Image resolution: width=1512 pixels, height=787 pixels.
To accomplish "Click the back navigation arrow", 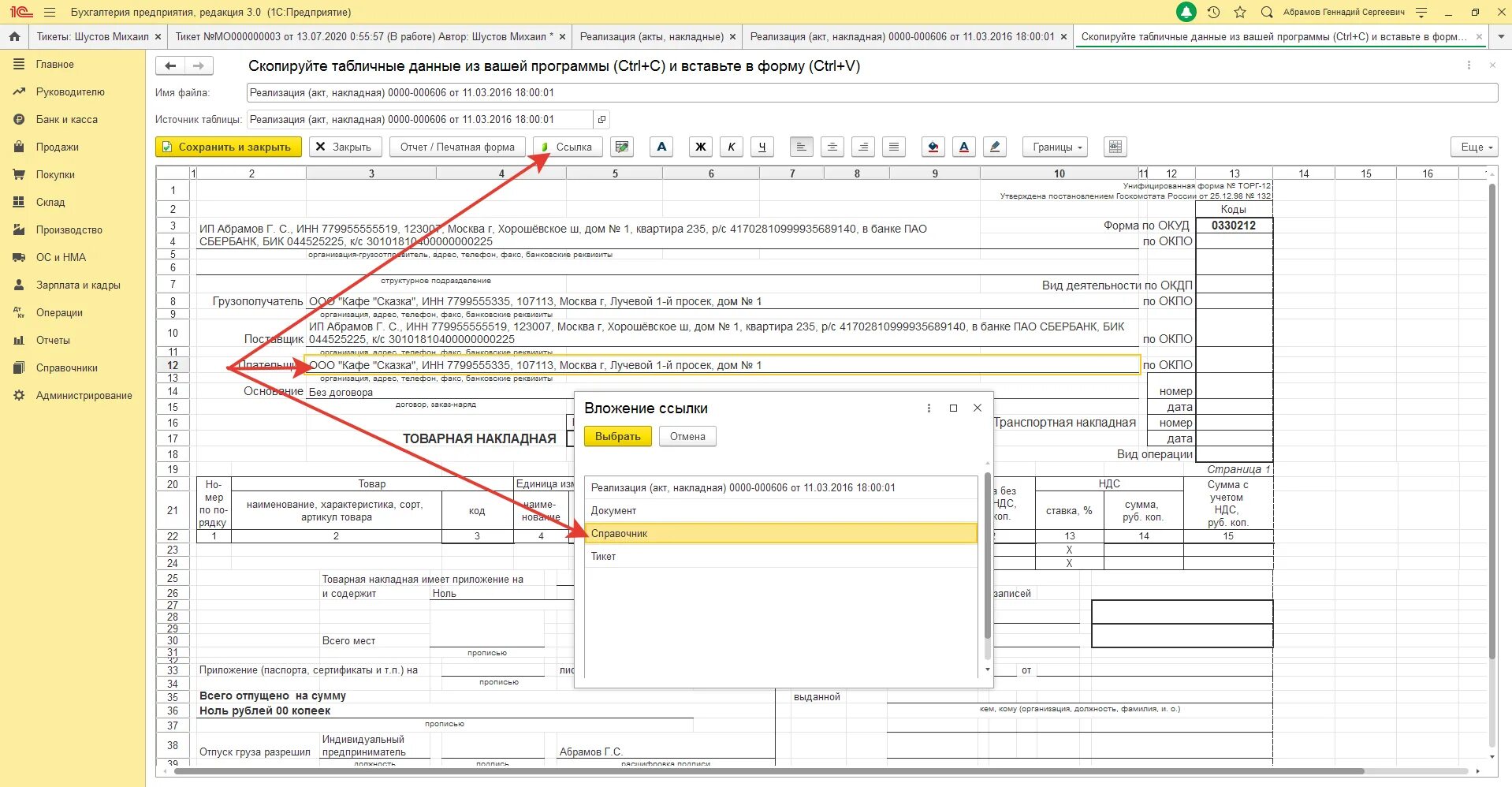I will pyautogui.click(x=170, y=65).
